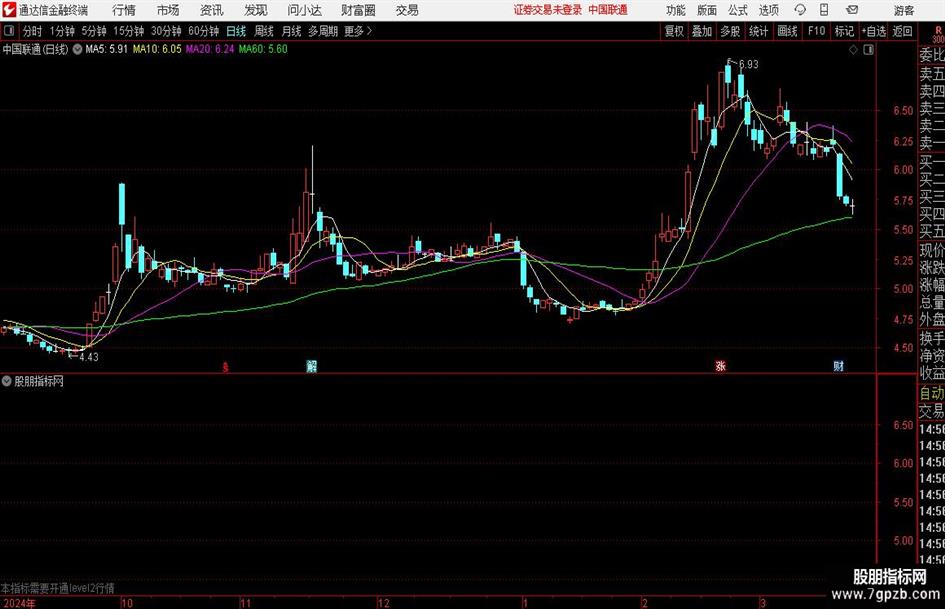Click the 返回 back button
Viewport: 945px width, 609px height.
tap(902, 31)
